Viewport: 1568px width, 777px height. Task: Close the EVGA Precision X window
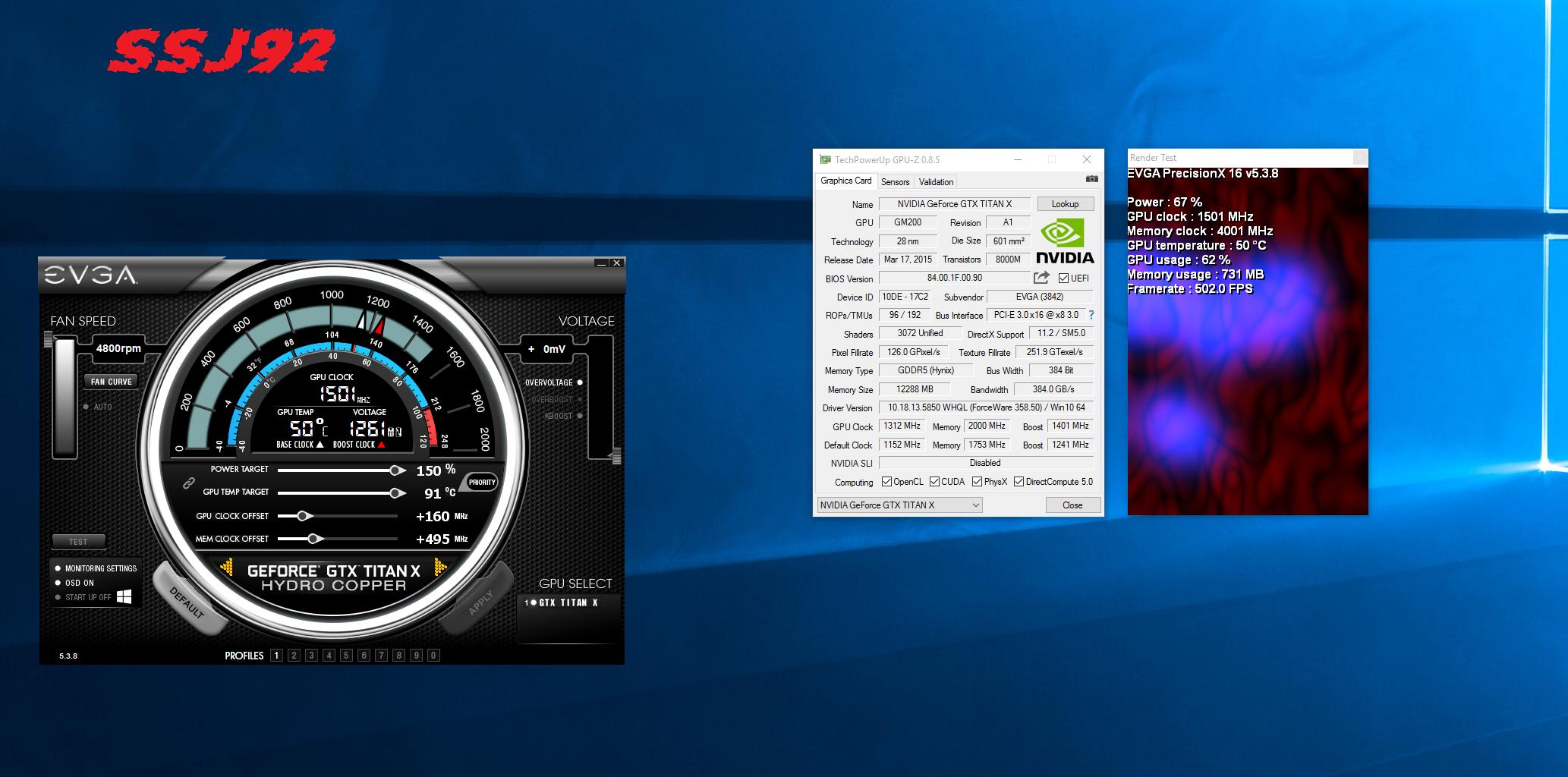[x=616, y=263]
